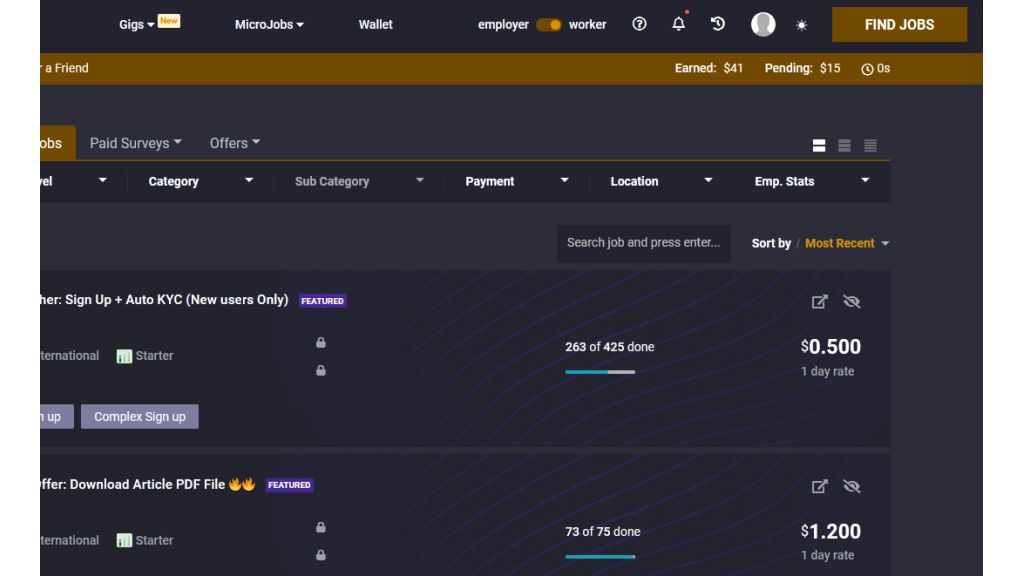Switch theme using the sun icon

tap(801, 25)
